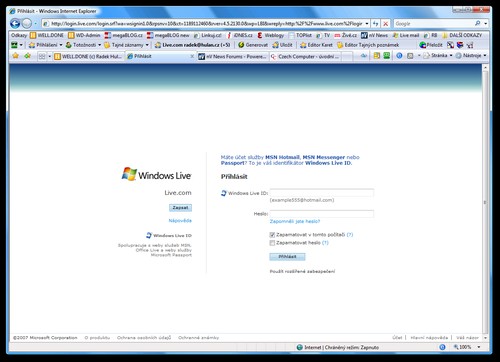Open the iDNES.cz bookmark
Image resolution: width=500 pixels, height=362 pixels.
239,35
